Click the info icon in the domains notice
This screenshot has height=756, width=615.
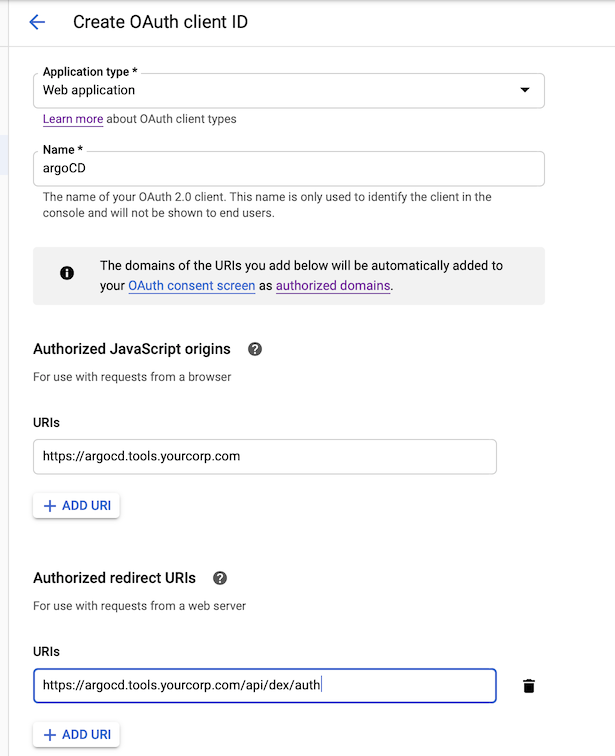coord(67,273)
